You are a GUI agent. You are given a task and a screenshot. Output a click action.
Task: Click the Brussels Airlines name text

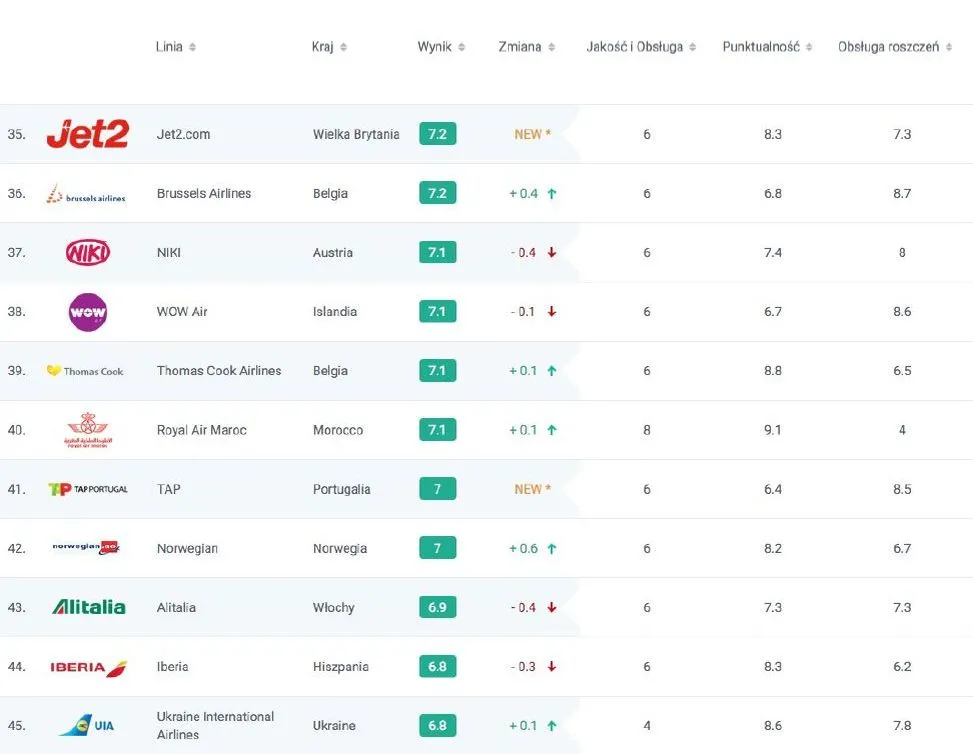point(204,193)
